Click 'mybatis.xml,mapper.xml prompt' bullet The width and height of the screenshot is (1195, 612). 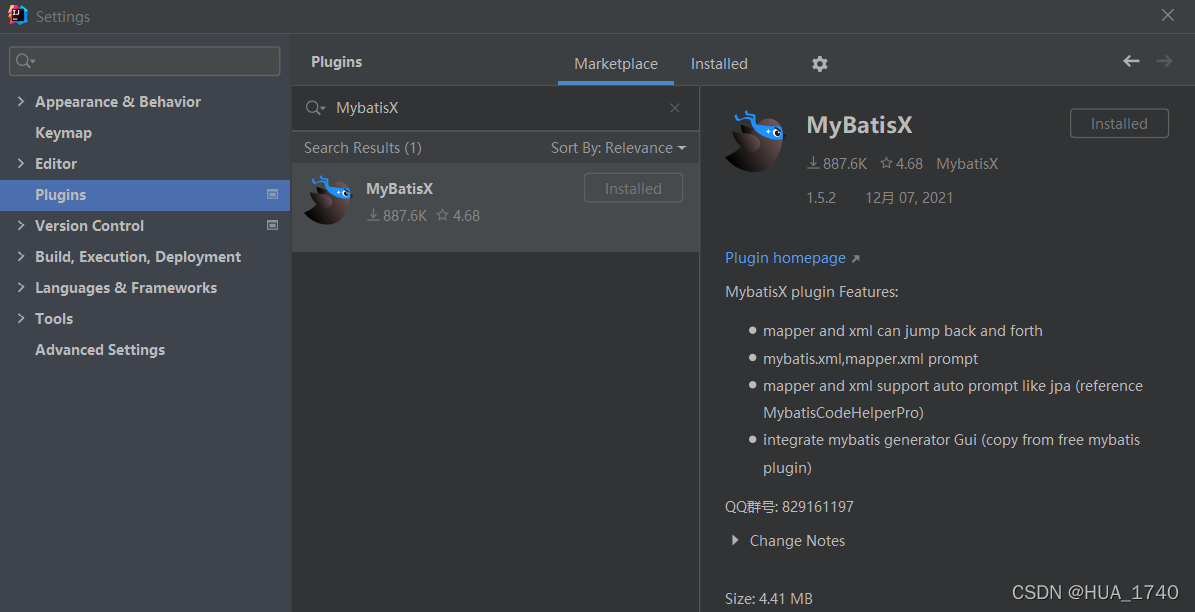tap(870, 359)
